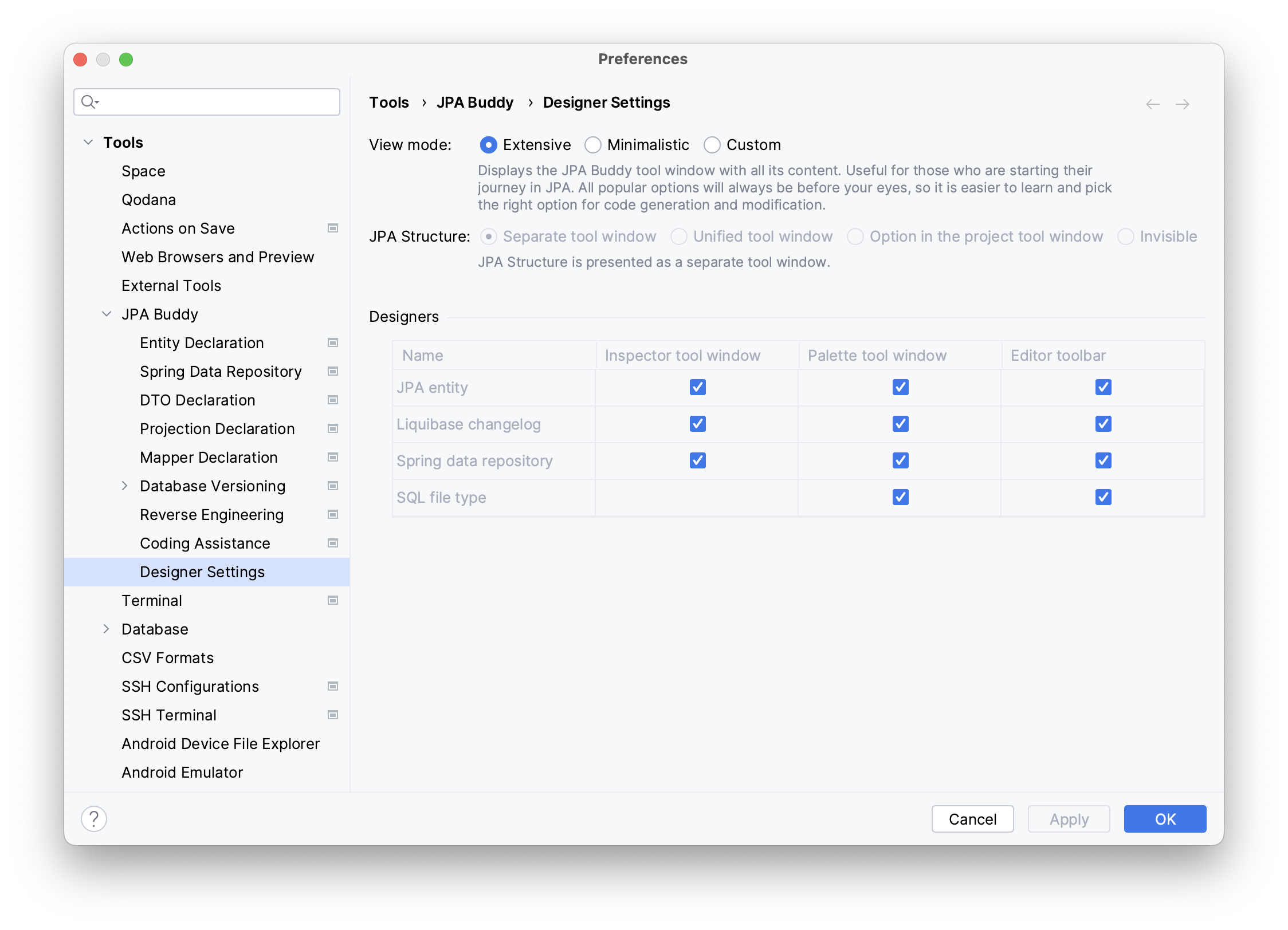Click the project-level icon beside SSH Configurations
This screenshot has width=1288, height=930.
pyautogui.click(x=332, y=686)
